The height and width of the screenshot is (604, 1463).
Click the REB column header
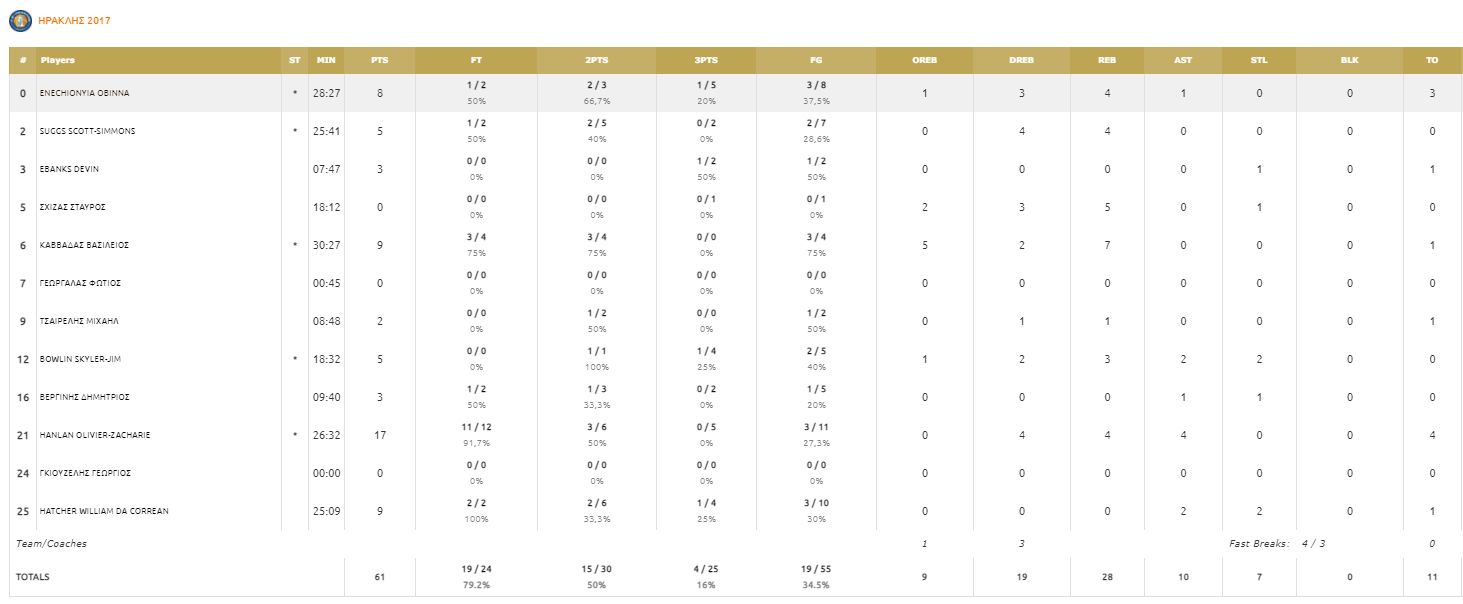pyautogui.click(x=1107, y=60)
